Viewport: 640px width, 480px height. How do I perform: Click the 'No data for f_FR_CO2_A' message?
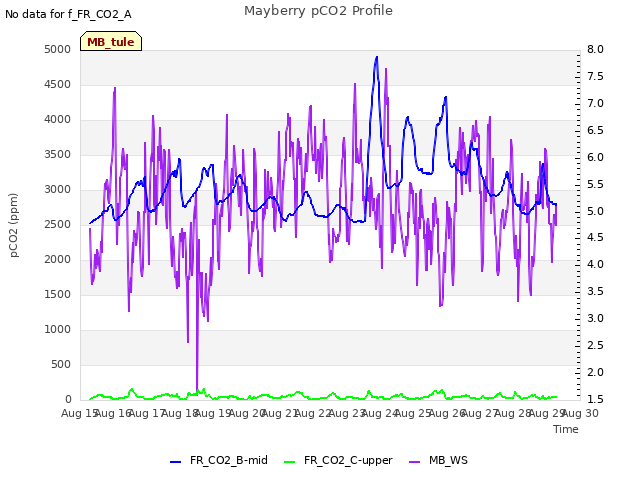(x=68, y=14)
